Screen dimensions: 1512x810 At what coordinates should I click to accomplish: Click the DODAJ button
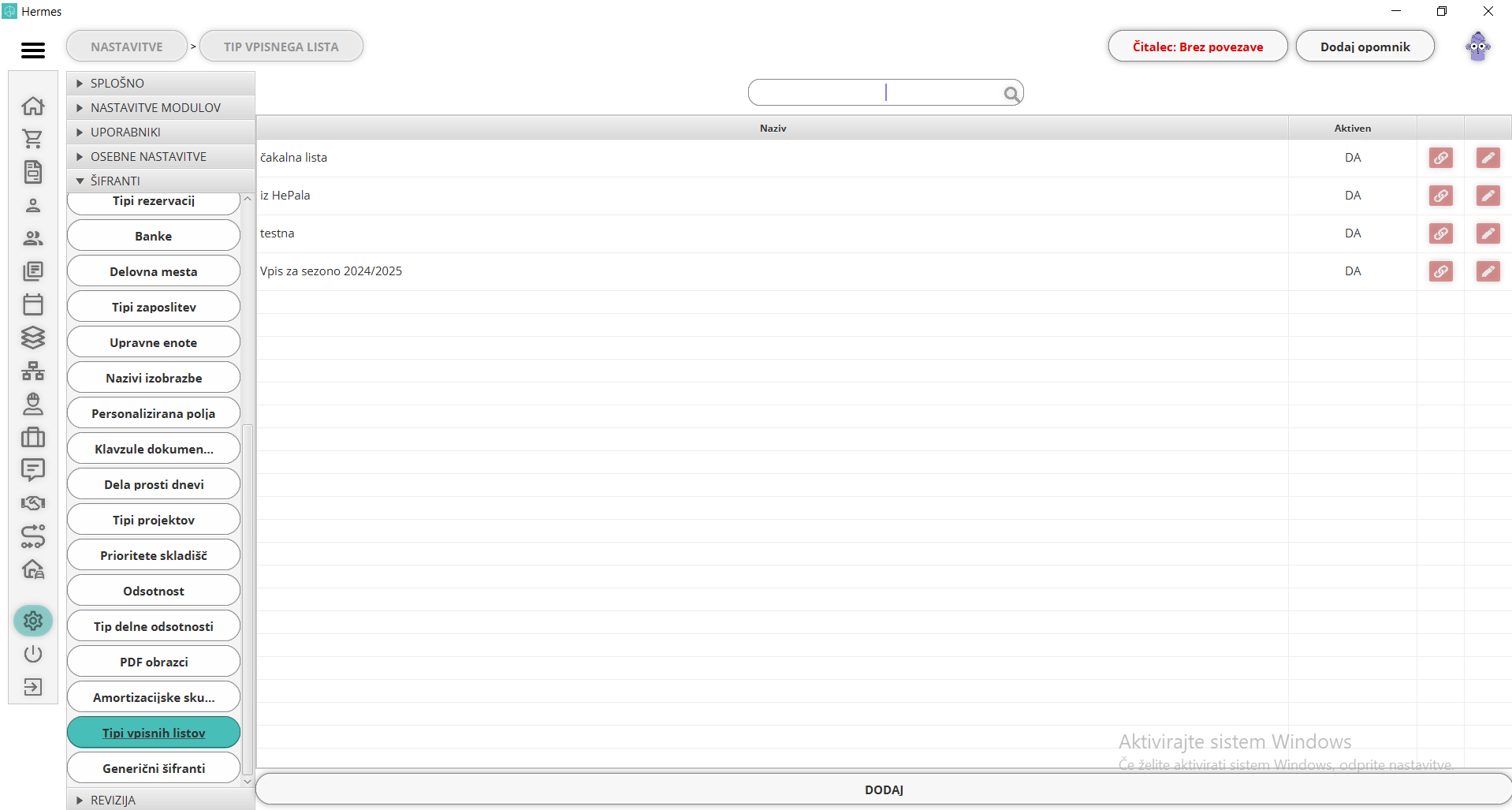pos(884,789)
